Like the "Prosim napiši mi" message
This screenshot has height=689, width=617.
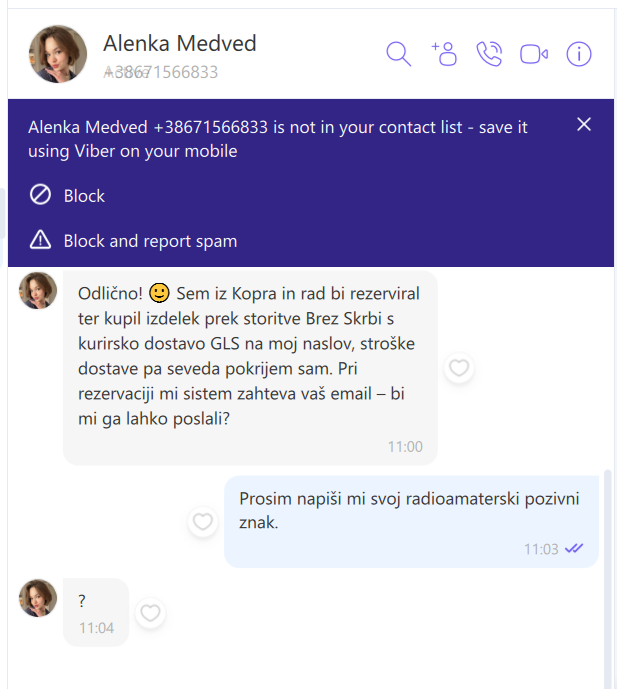(x=203, y=521)
